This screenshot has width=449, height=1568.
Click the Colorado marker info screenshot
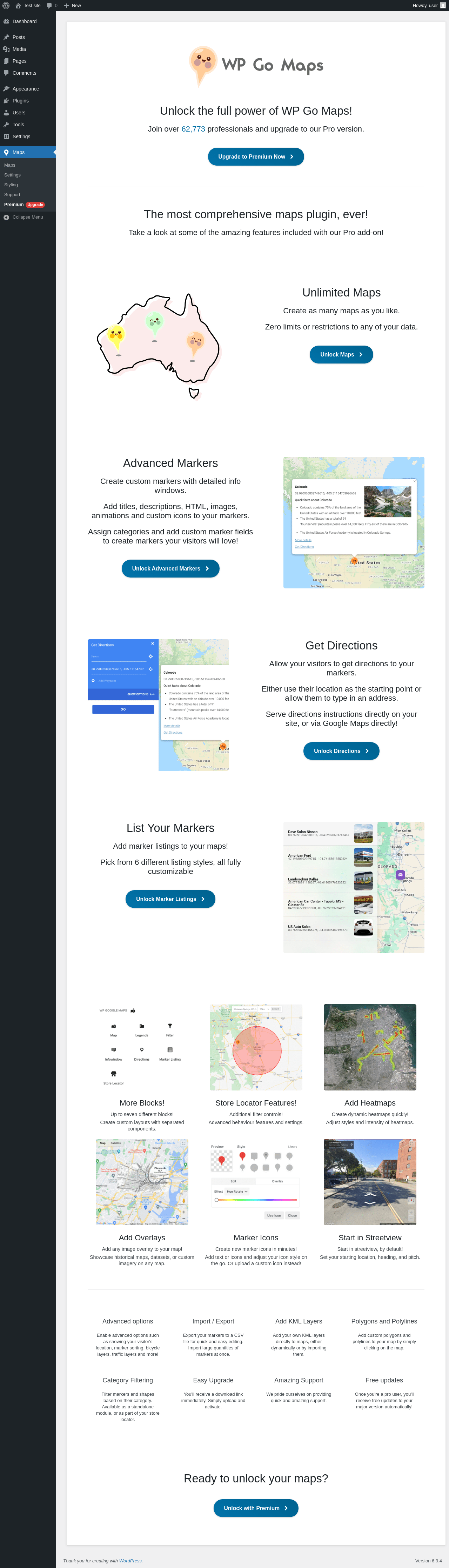click(354, 523)
